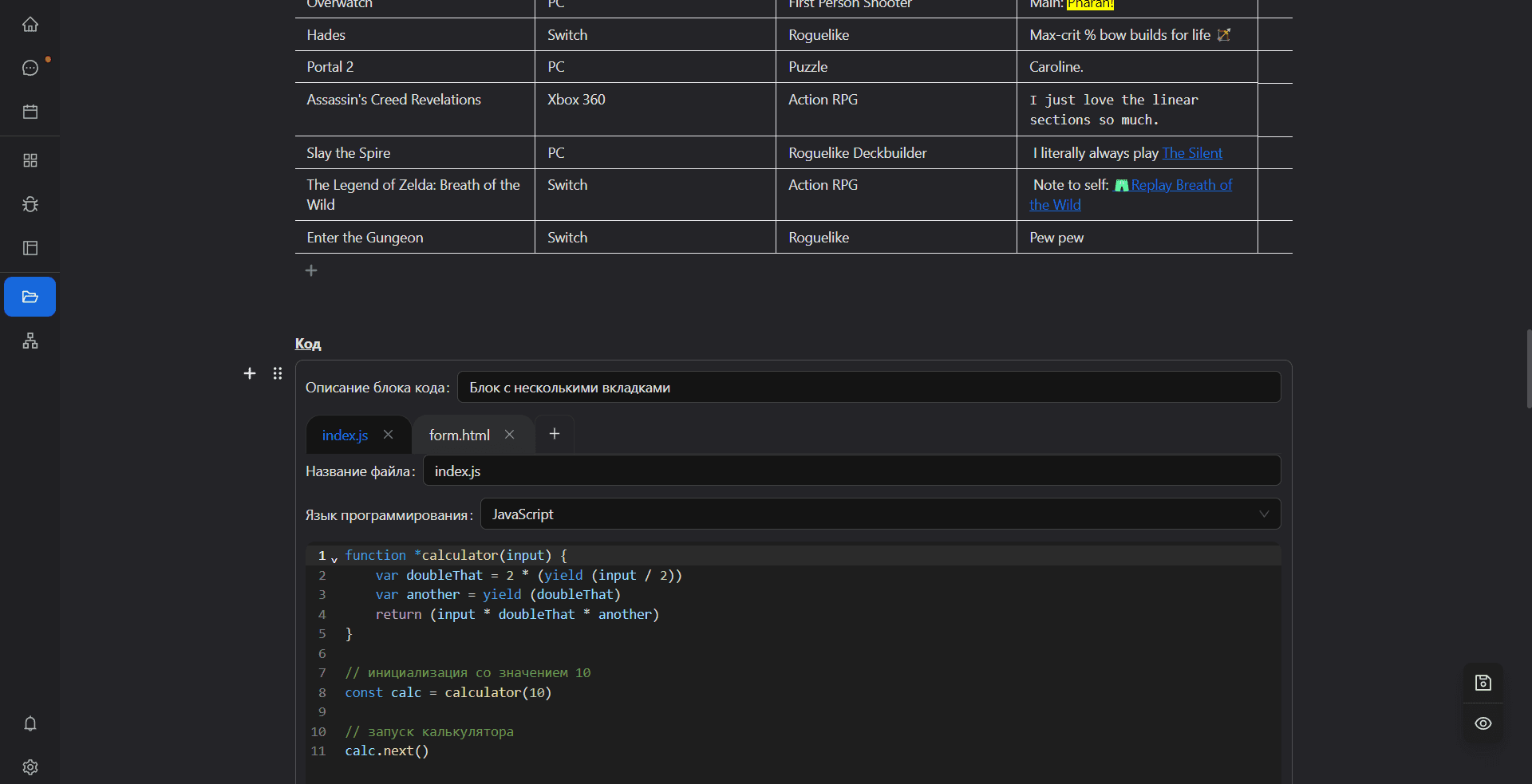Open the chat messages icon
The image size is (1532, 784).
click(x=30, y=69)
